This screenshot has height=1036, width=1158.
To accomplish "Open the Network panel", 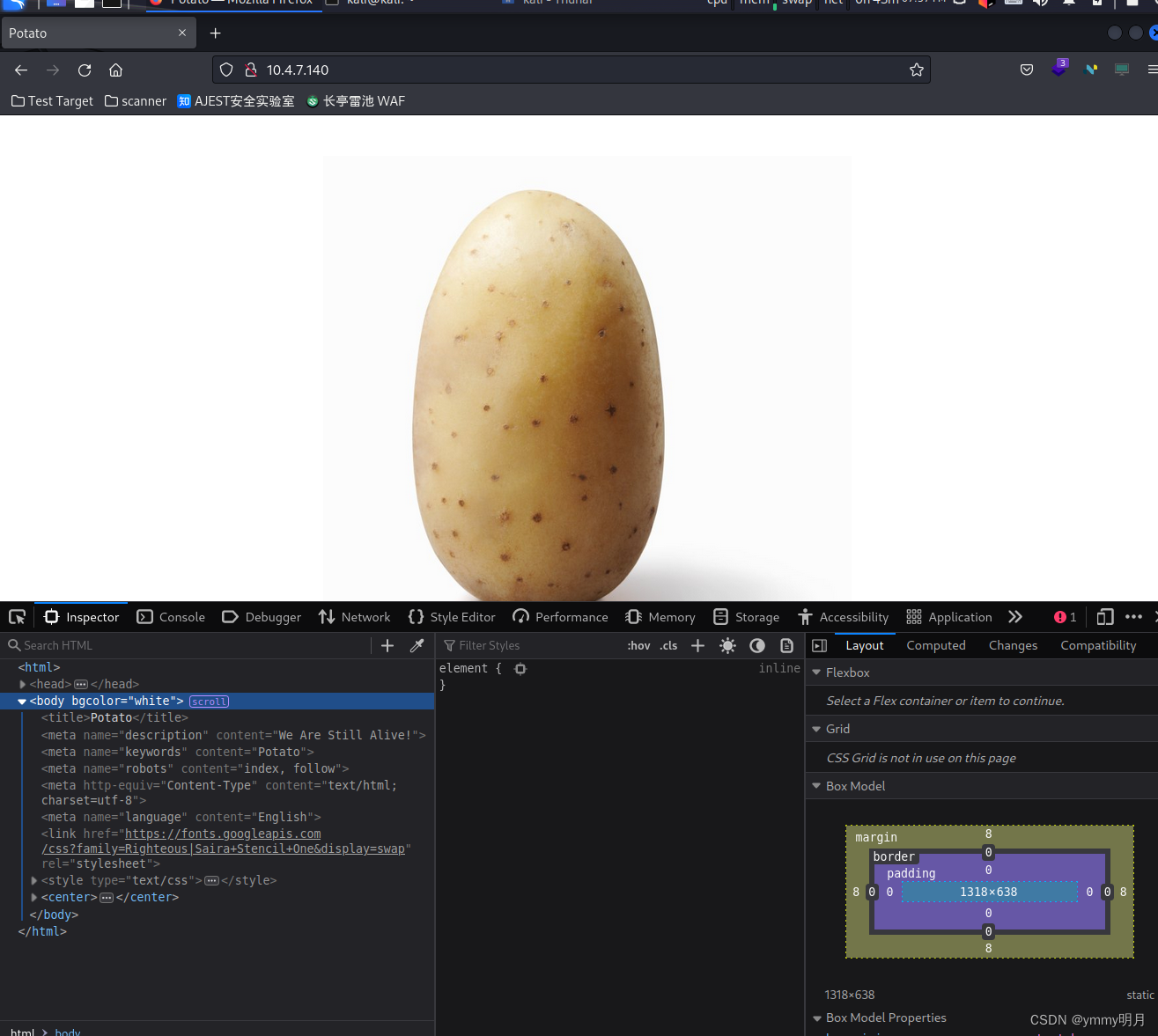I will (x=354, y=617).
